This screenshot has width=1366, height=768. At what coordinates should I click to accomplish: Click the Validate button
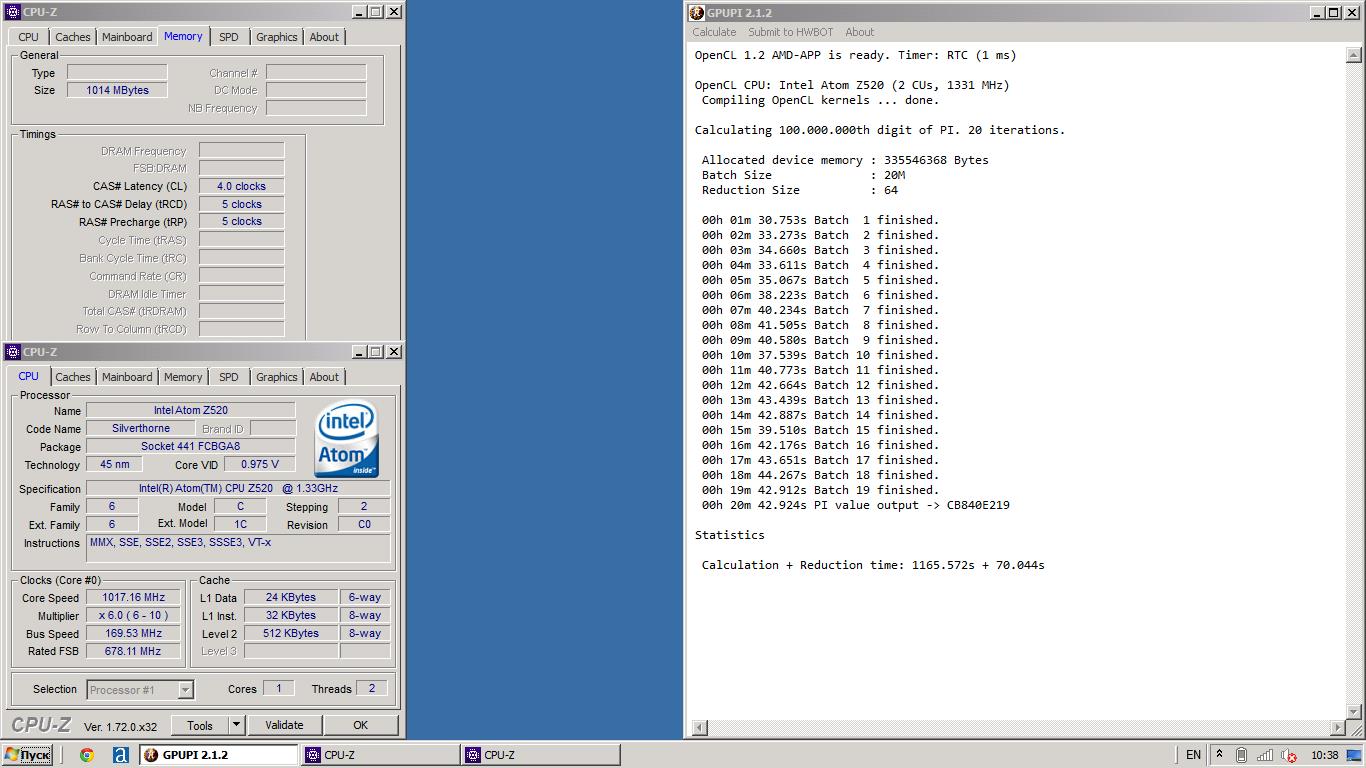(x=284, y=725)
